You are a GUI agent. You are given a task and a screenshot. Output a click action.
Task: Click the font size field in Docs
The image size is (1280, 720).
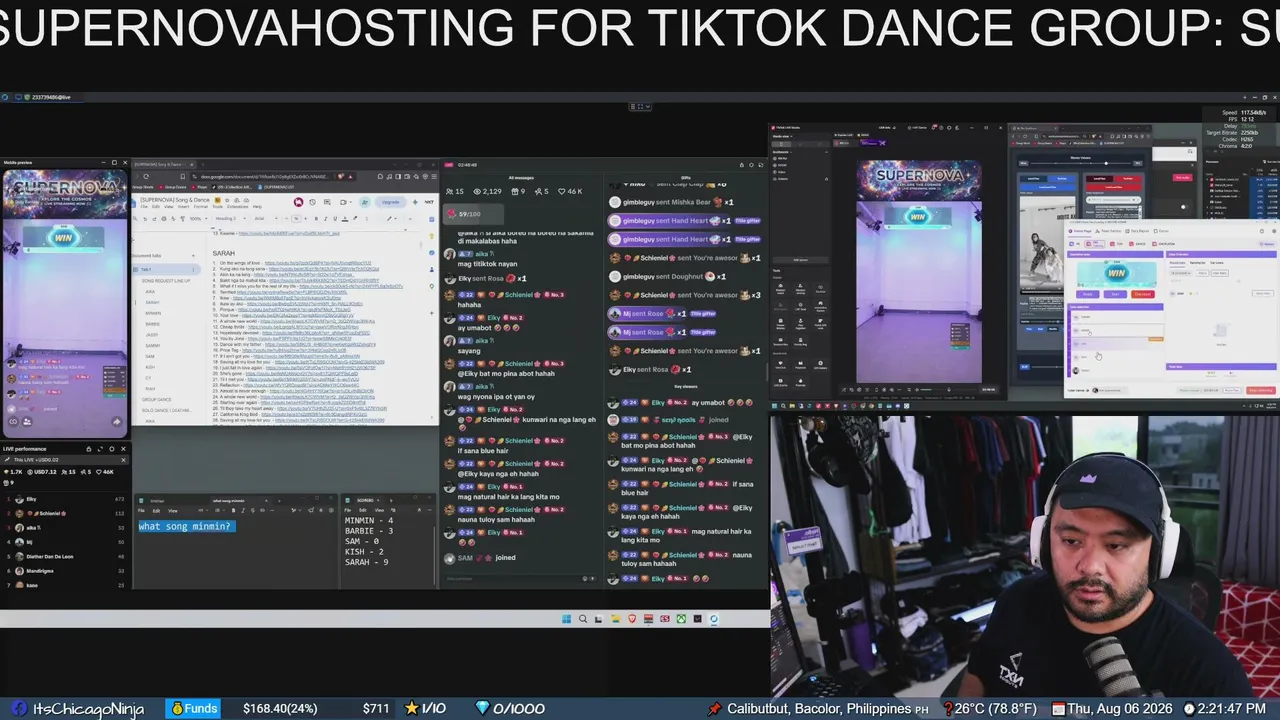(296, 219)
